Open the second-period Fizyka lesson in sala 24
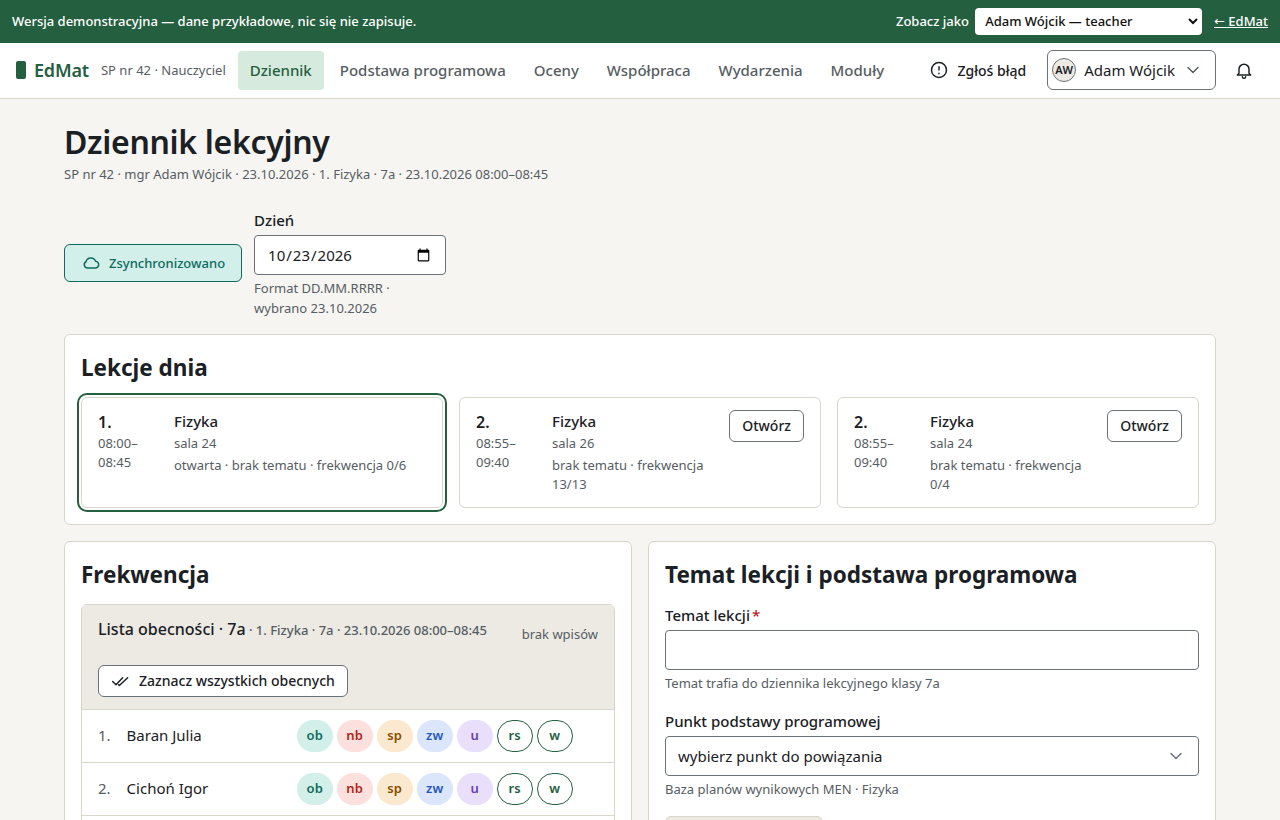The width and height of the screenshot is (1280, 820). click(1144, 426)
